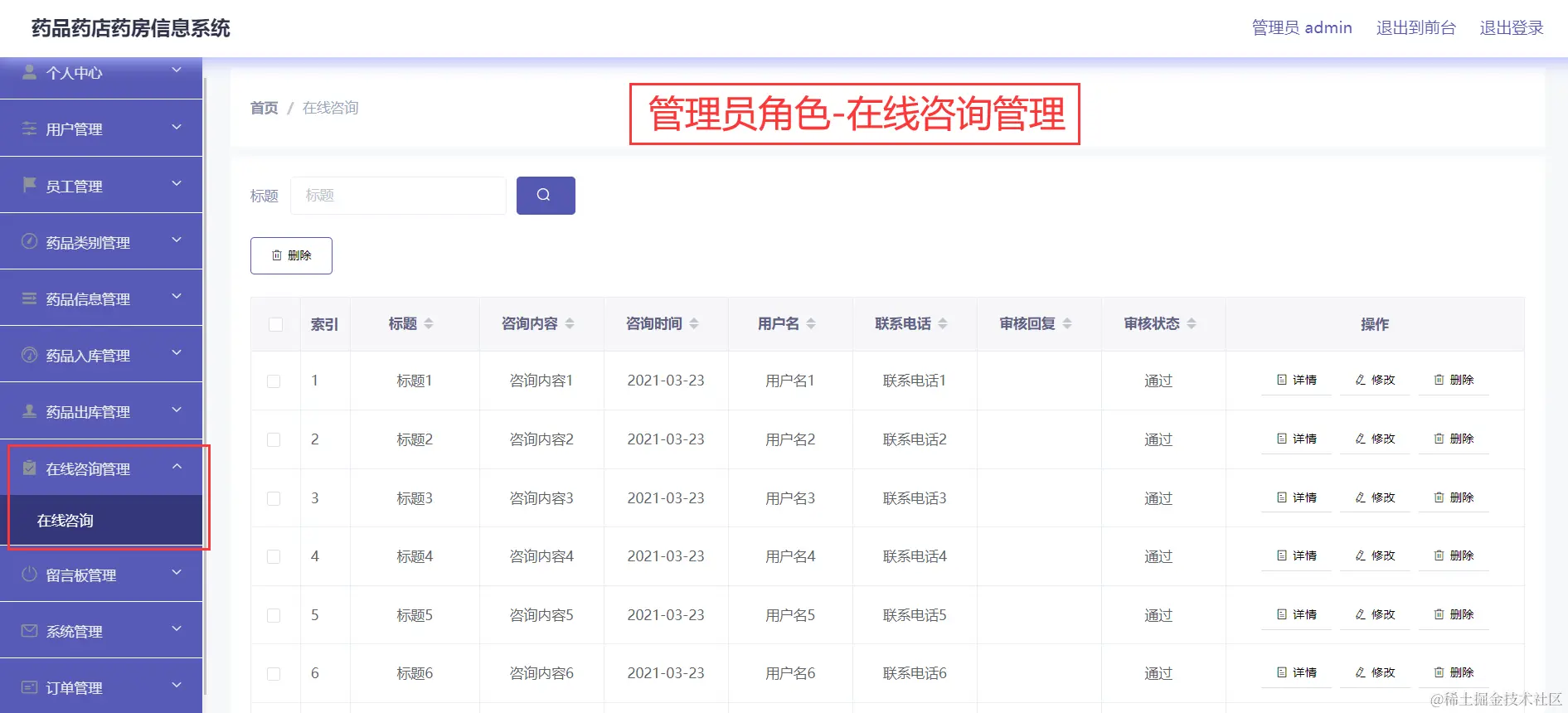The width and height of the screenshot is (1568, 713).
Task: Expand the 用户管理 menu chevron
Action: pos(177,128)
